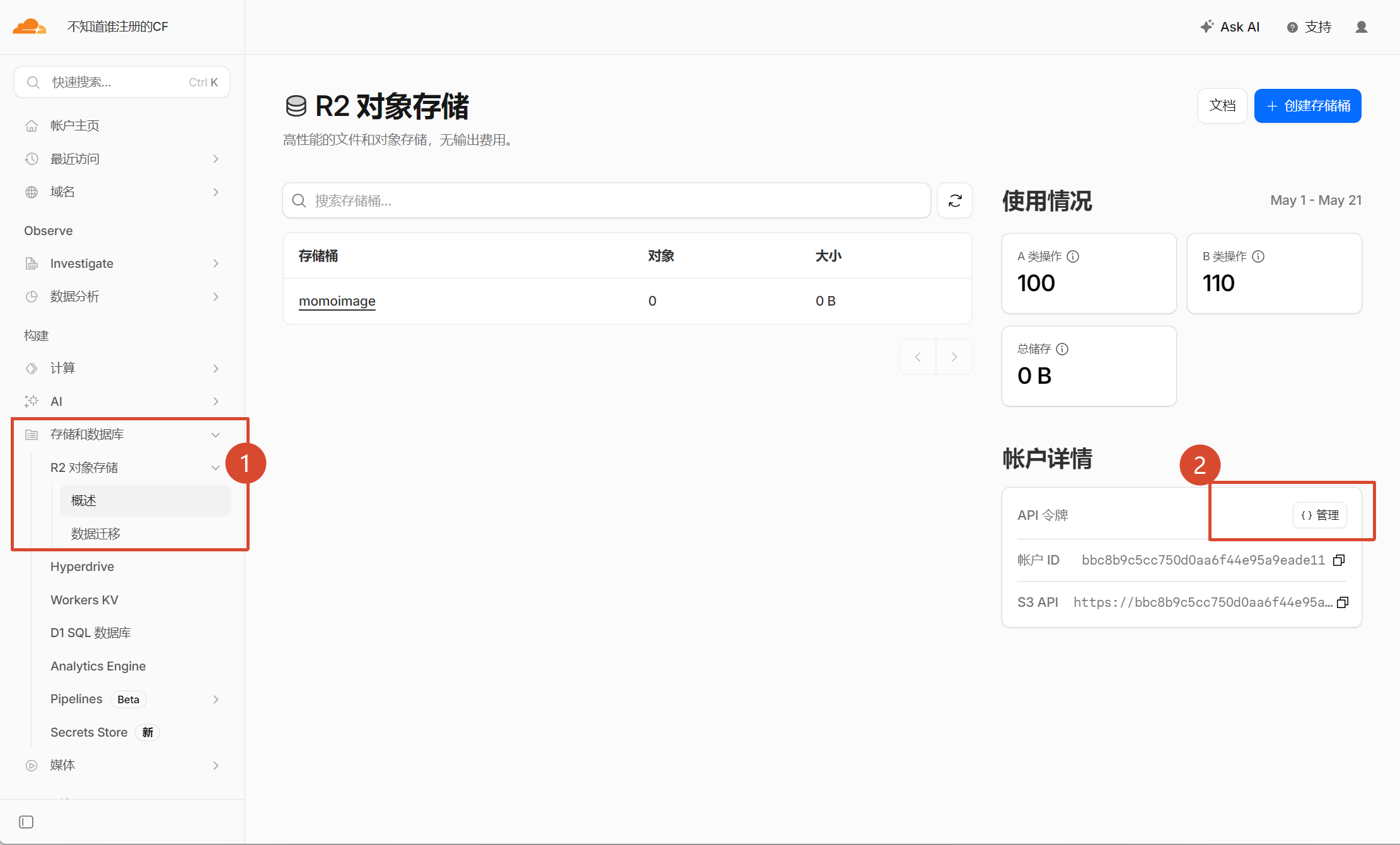Expand the 计算 chevron
The image size is (1400, 845).
click(x=216, y=369)
